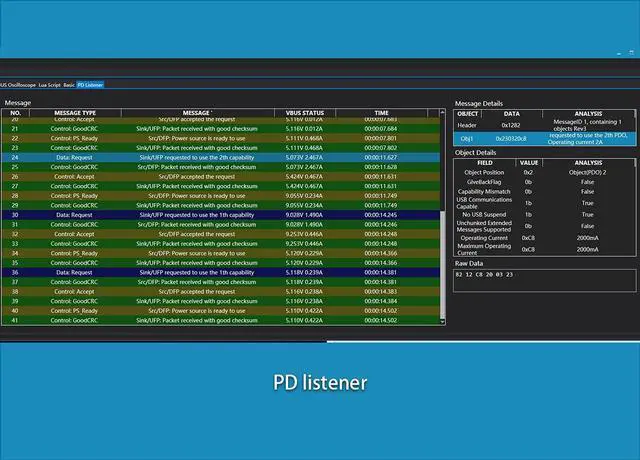The image size is (640, 460).
Task: Click scroll-up arrow of message list
Action: pos(443,113)
